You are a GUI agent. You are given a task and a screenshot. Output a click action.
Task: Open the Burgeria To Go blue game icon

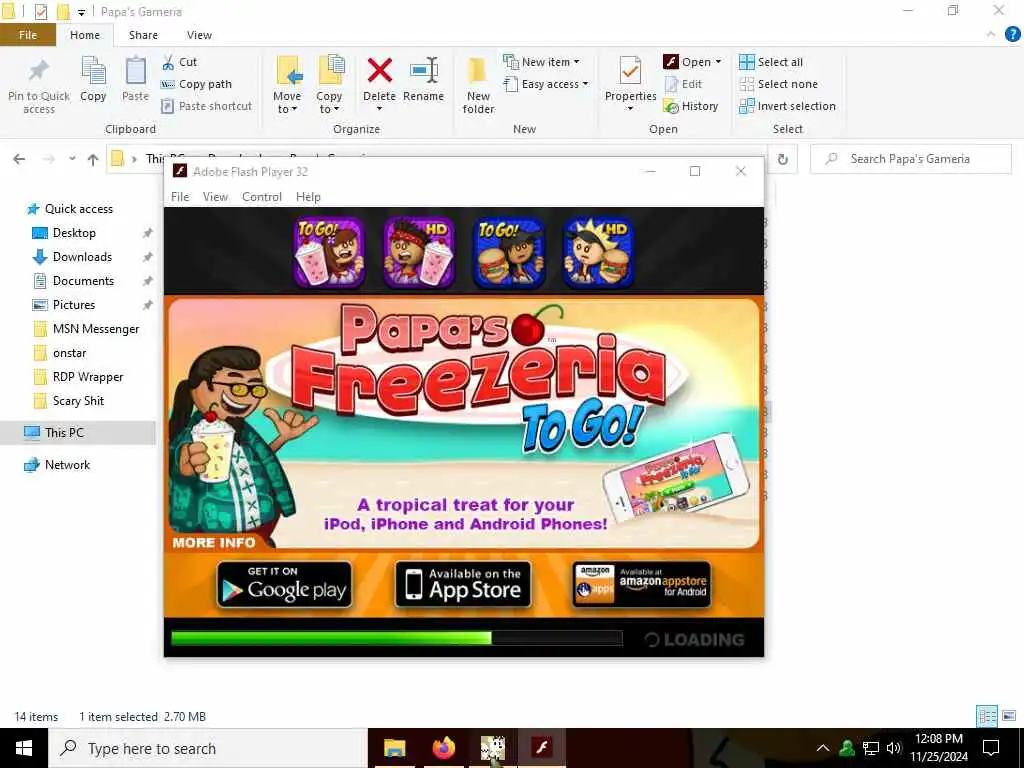509,252
